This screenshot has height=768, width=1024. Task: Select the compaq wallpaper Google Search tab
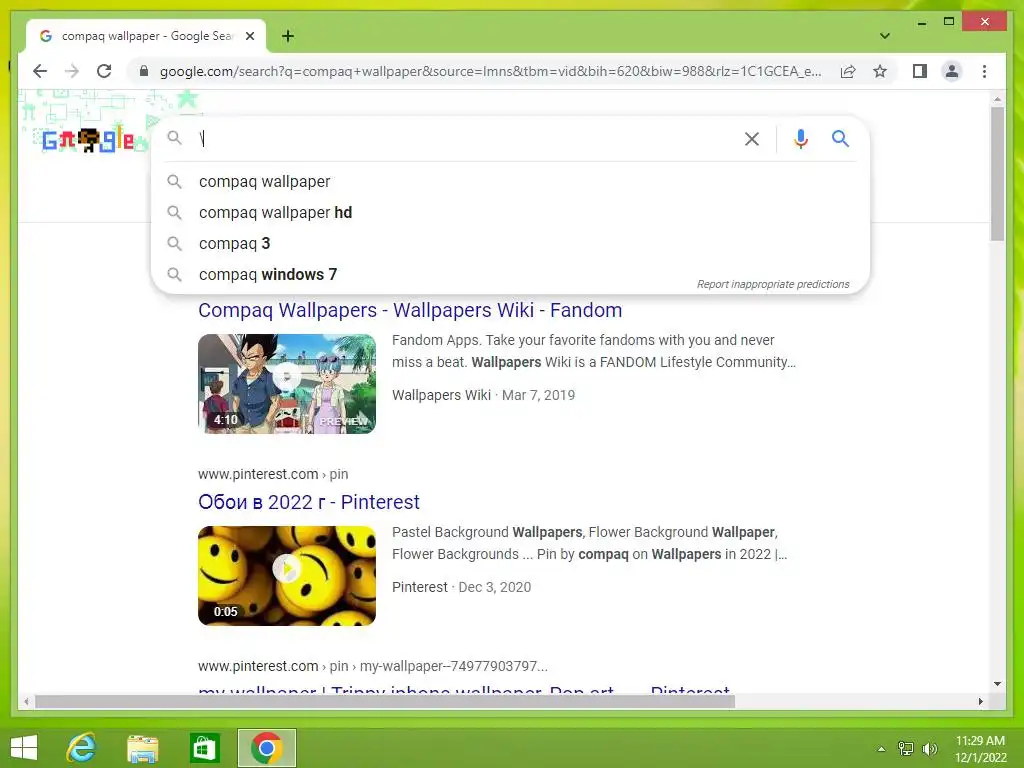(x=146, y=36)
